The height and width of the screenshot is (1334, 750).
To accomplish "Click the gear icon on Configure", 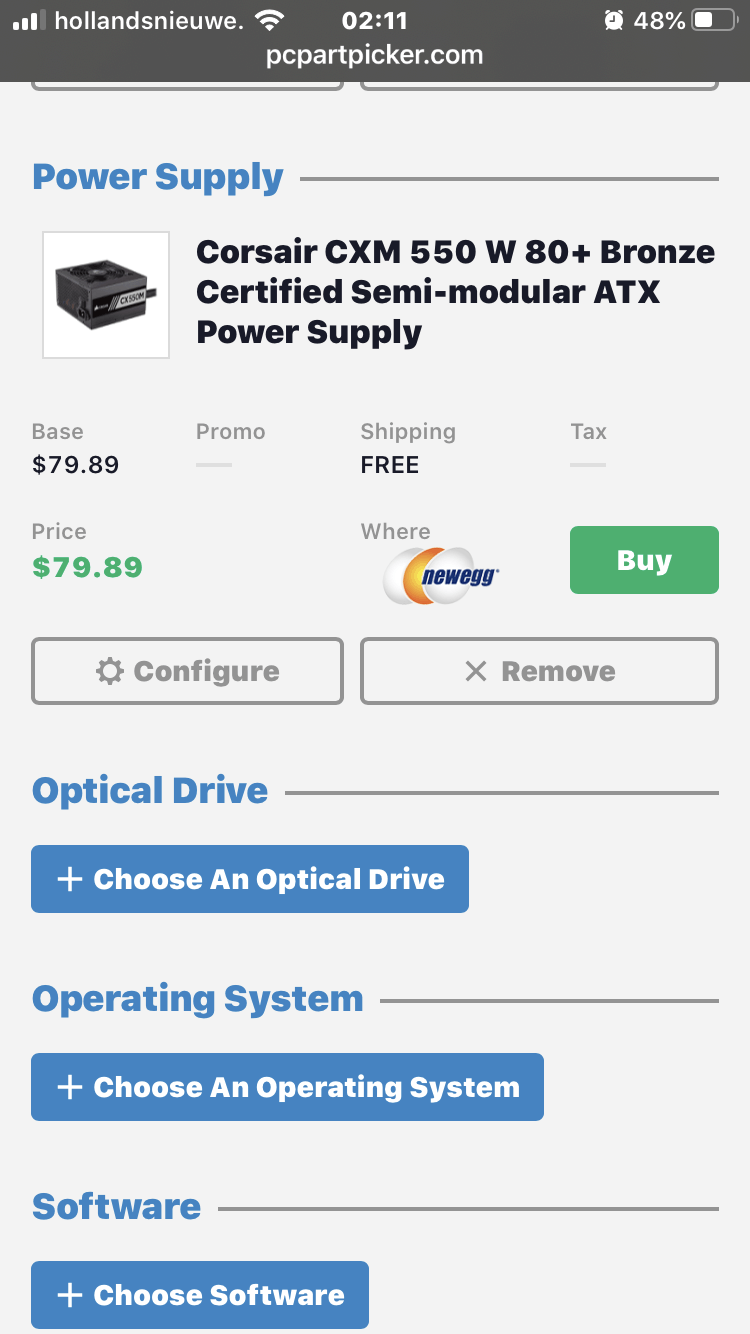I will tap(109, 671).
